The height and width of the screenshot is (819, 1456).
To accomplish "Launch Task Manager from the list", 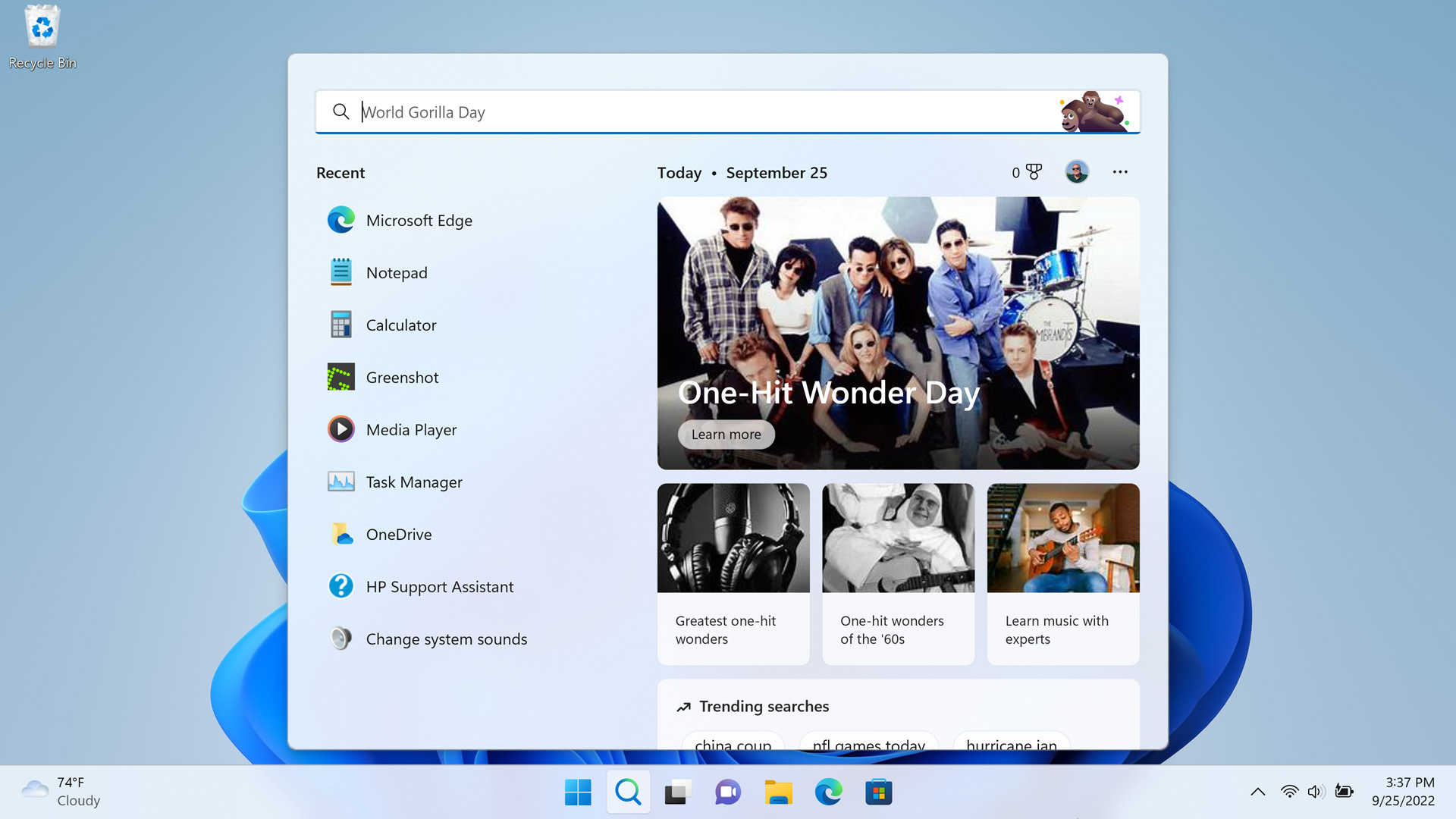I will [x=413, y=482].
